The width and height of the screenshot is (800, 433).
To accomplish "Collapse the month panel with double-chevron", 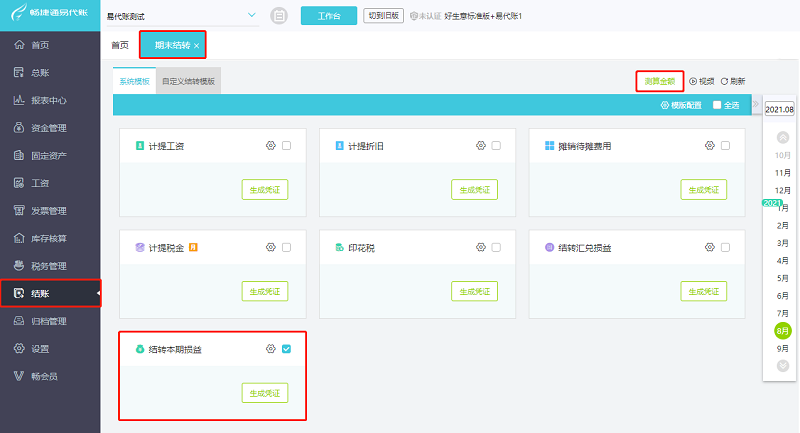I will 756,104.
